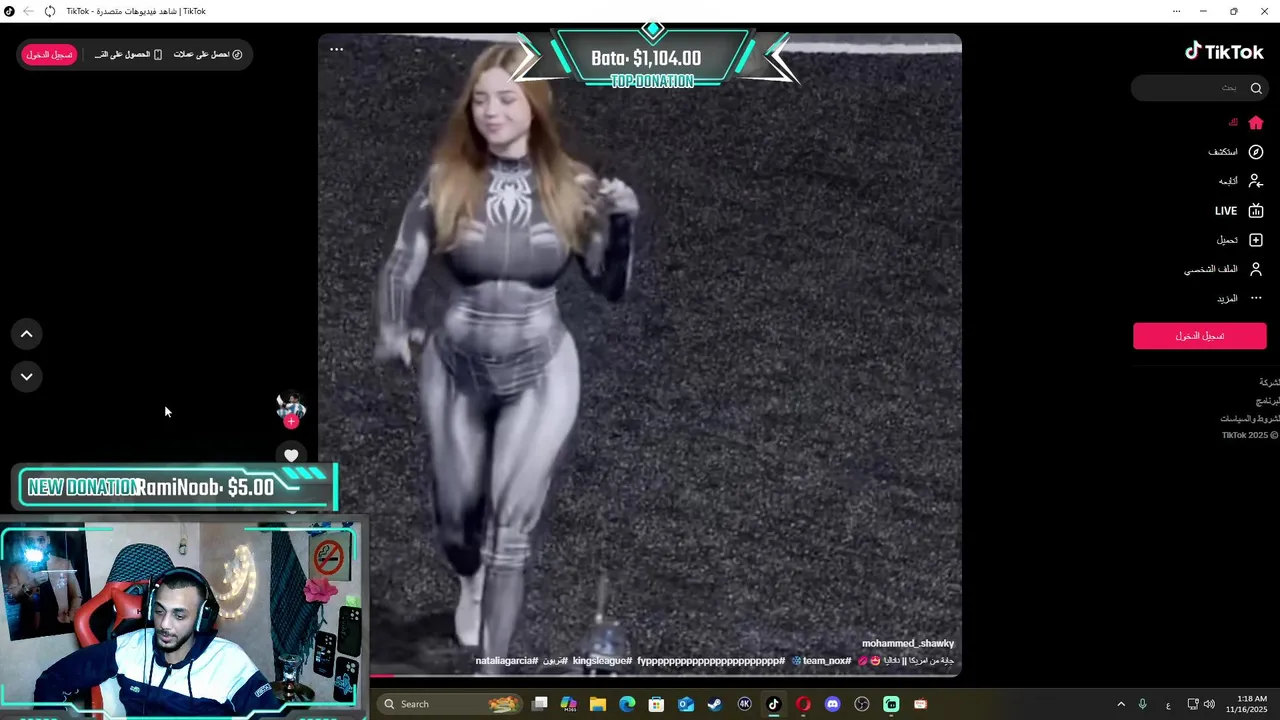Screen dimensions: 1280x720
Task: Open the volume tray icon
Action: (x=1209, y=704)
